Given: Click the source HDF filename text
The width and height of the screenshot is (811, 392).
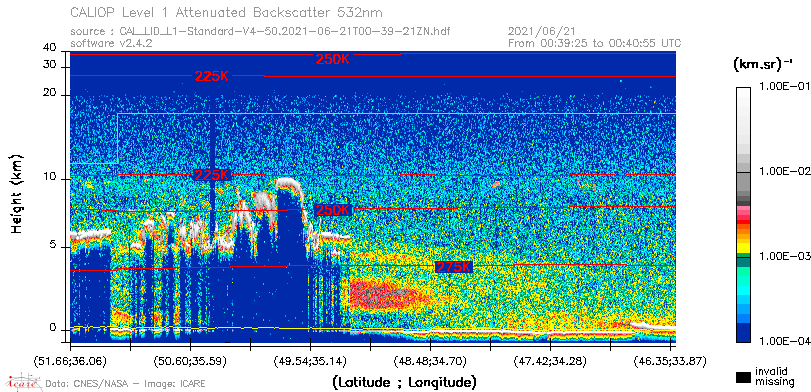Looking at the screenshot, I should (285, 31).
